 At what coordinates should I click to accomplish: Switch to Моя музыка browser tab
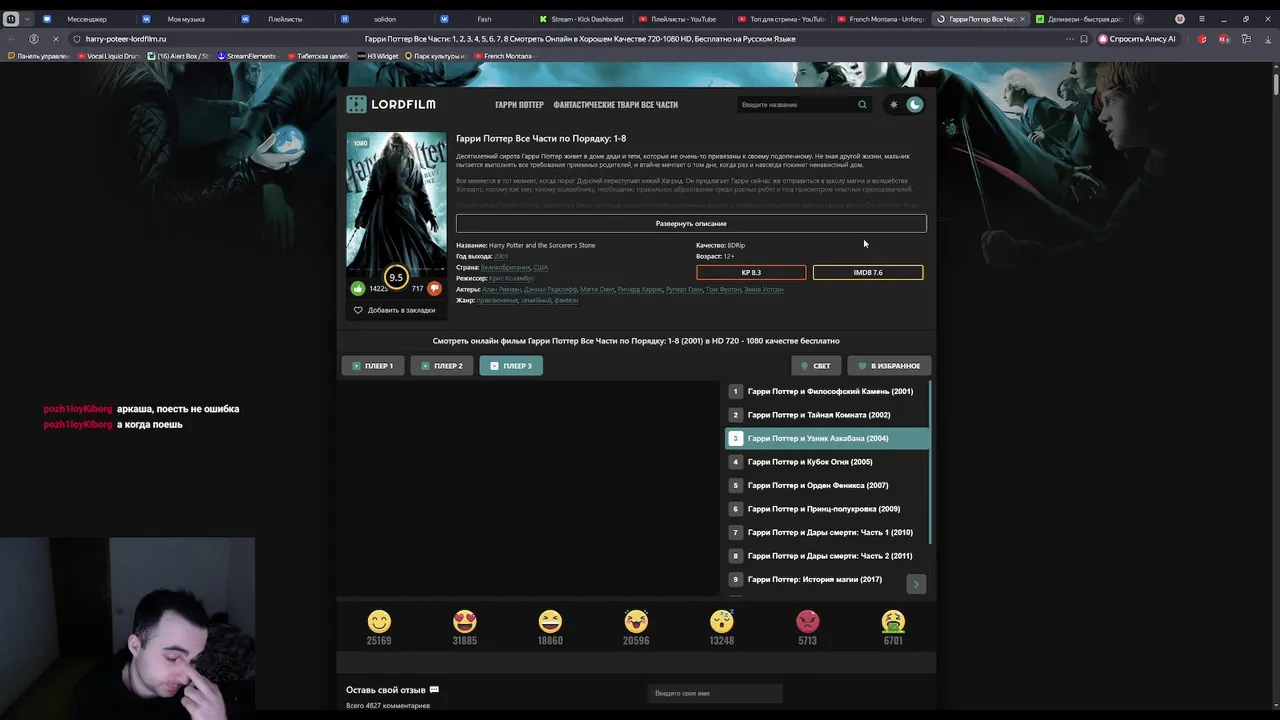pos(186,19)
